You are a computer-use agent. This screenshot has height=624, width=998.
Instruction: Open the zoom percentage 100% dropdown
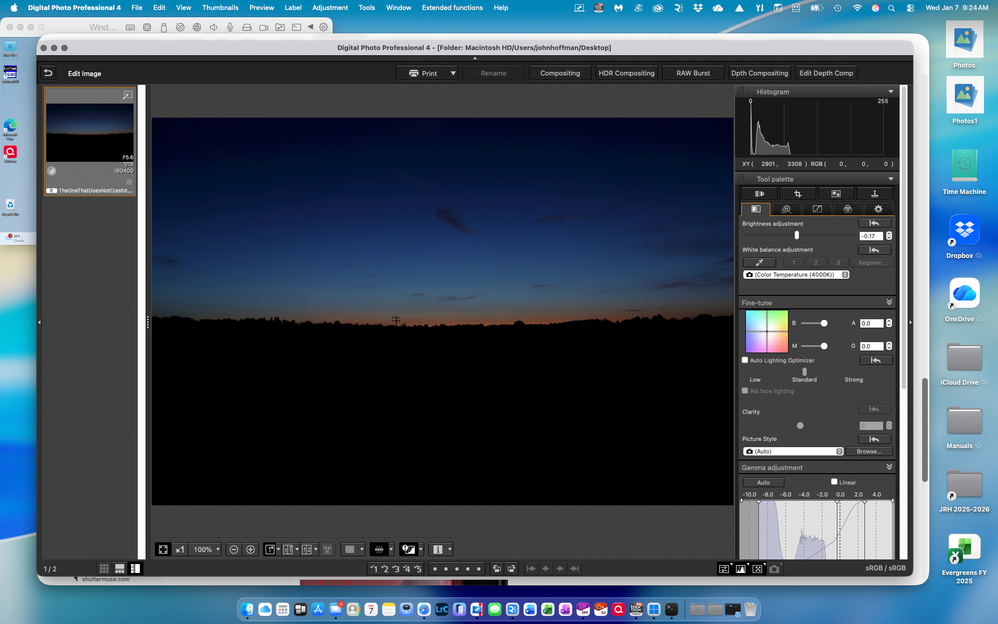coord(207,549)
